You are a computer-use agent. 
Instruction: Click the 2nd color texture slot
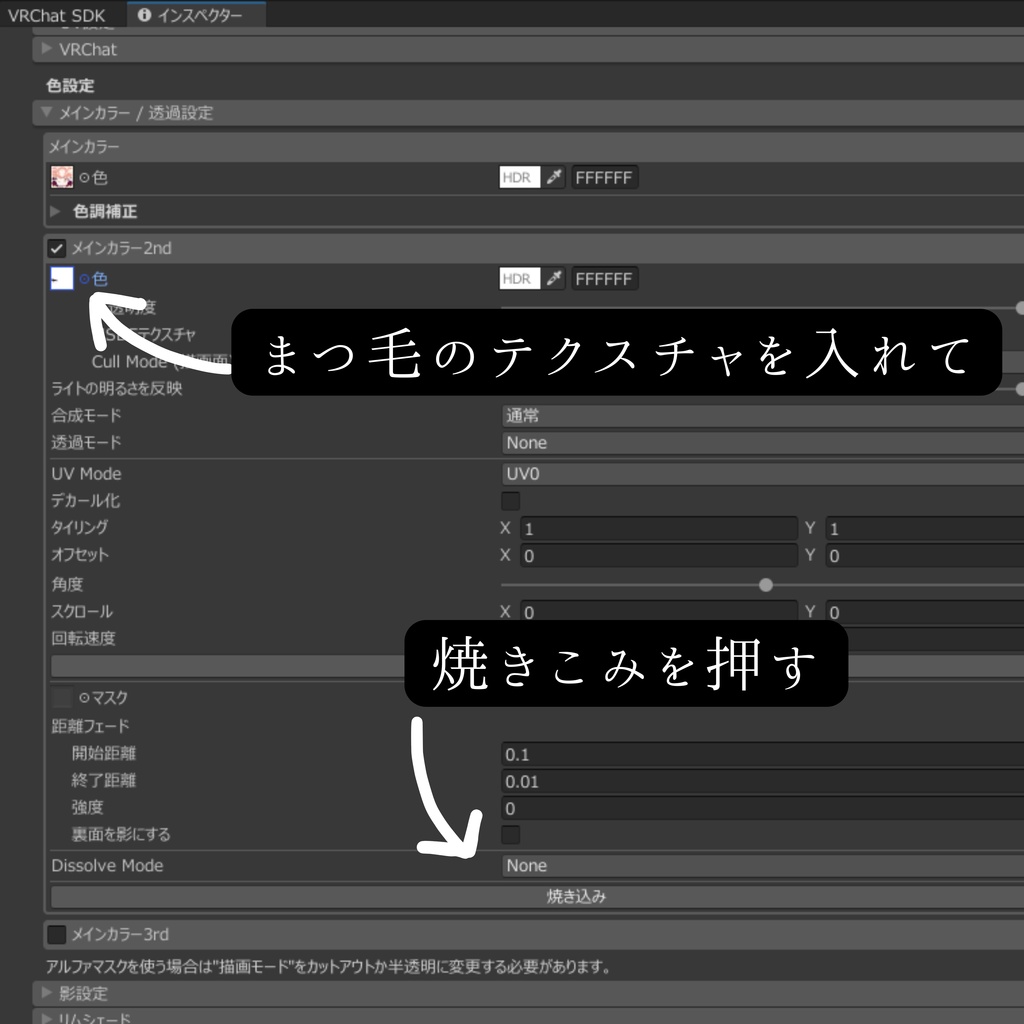[62, 279]
